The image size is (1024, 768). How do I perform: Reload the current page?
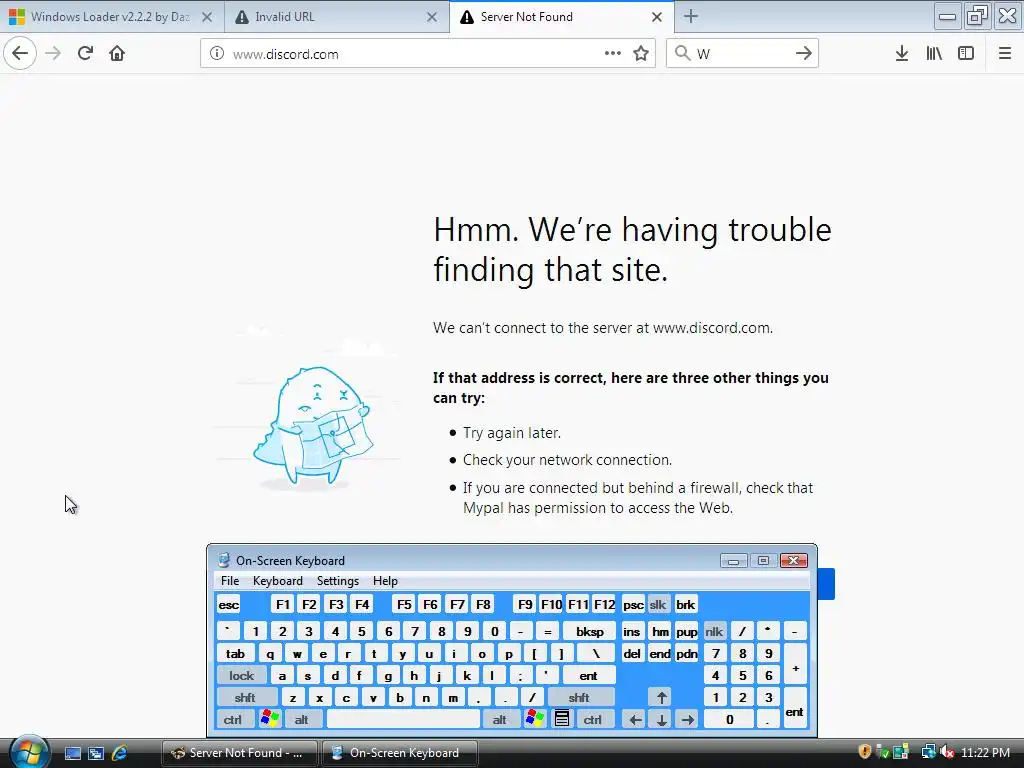click(x=85, y=53)
